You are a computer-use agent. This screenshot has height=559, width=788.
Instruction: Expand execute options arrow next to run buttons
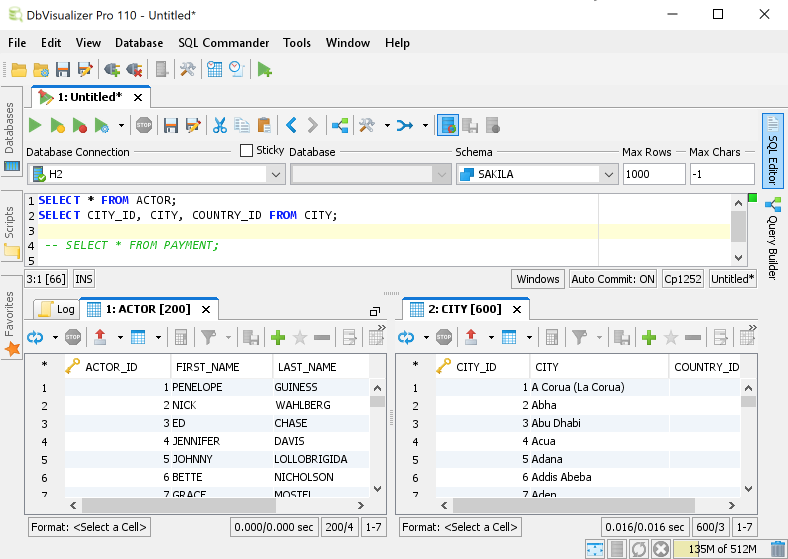[121, 125]
